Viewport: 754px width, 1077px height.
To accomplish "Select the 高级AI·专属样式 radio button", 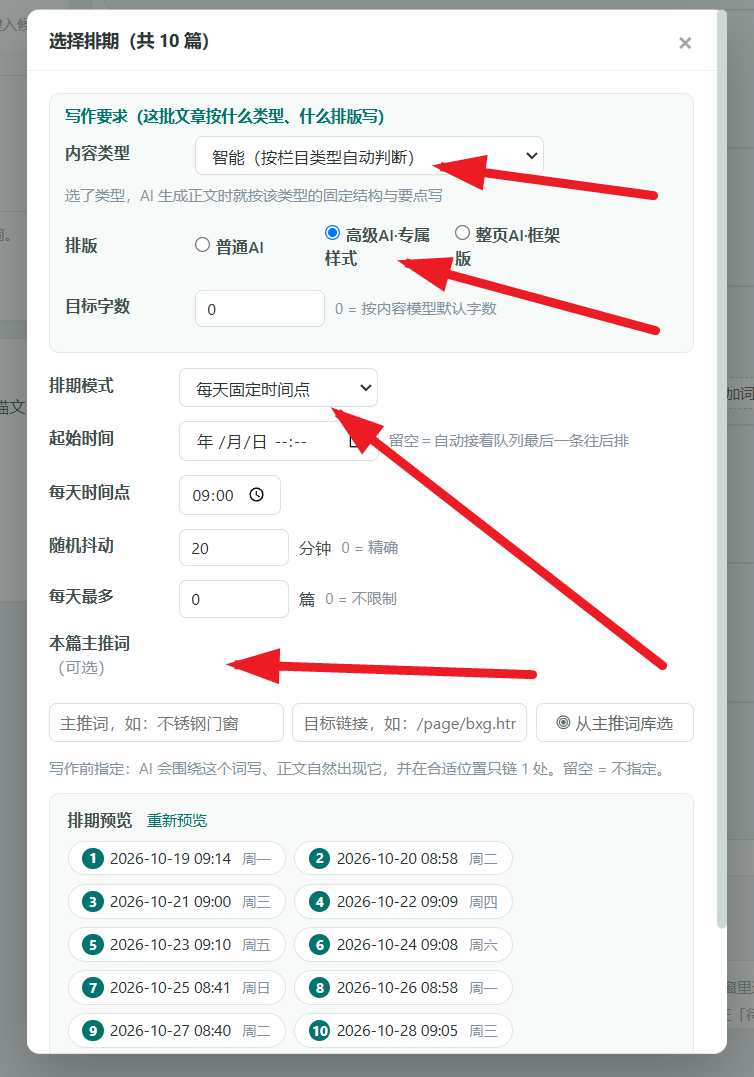I will click(332, 233).
